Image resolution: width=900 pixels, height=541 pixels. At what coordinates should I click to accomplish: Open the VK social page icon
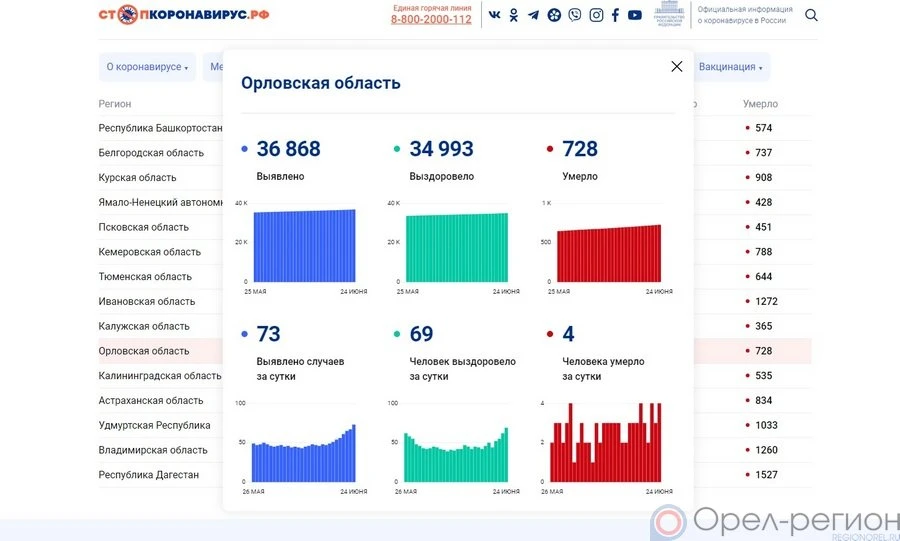[494, 15]
